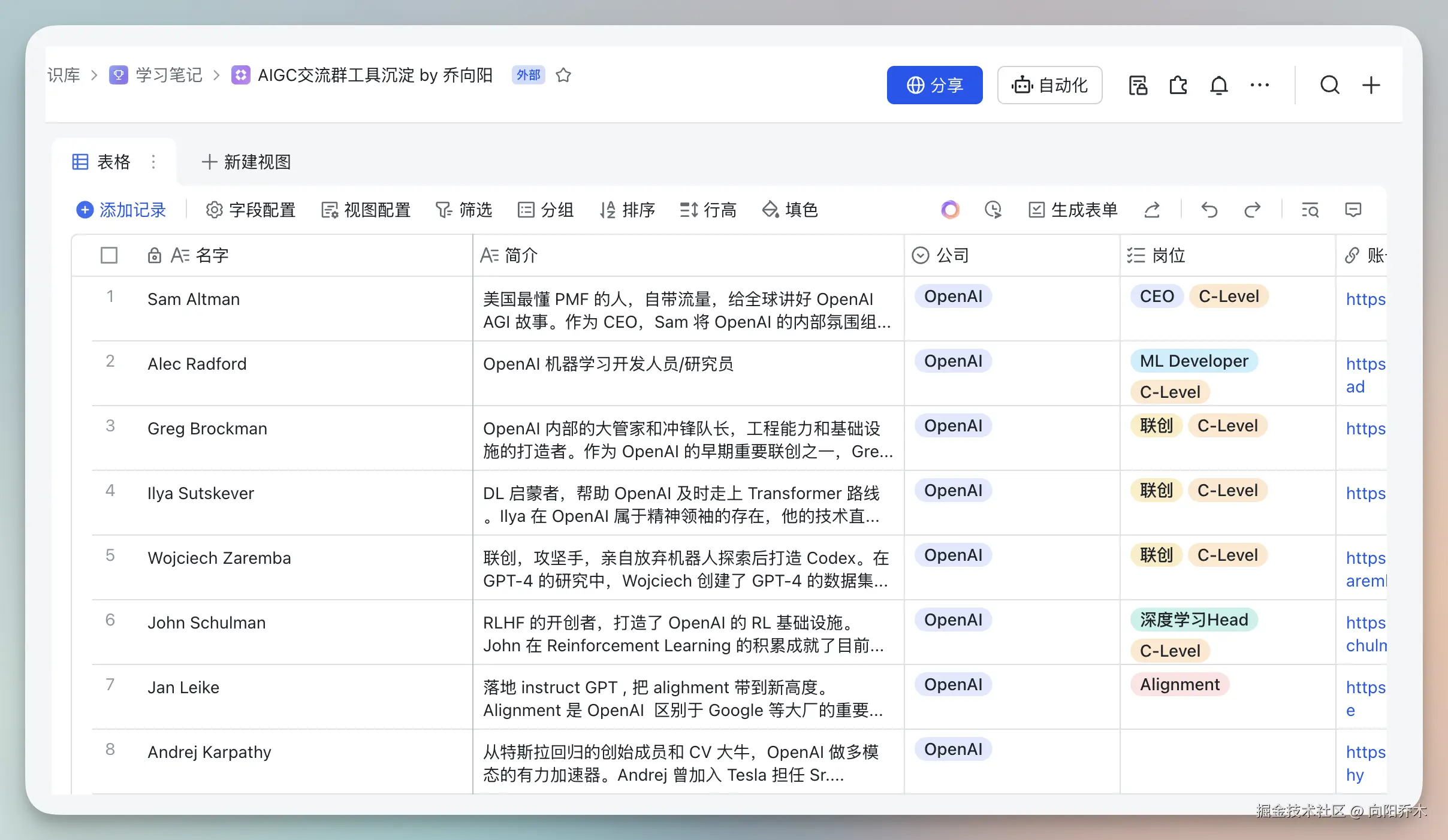Viewport: 1448px width, 840px height.
Task: Open the 表格 view tab options dots
Action: pyautogui.click(x=153, y=162)
